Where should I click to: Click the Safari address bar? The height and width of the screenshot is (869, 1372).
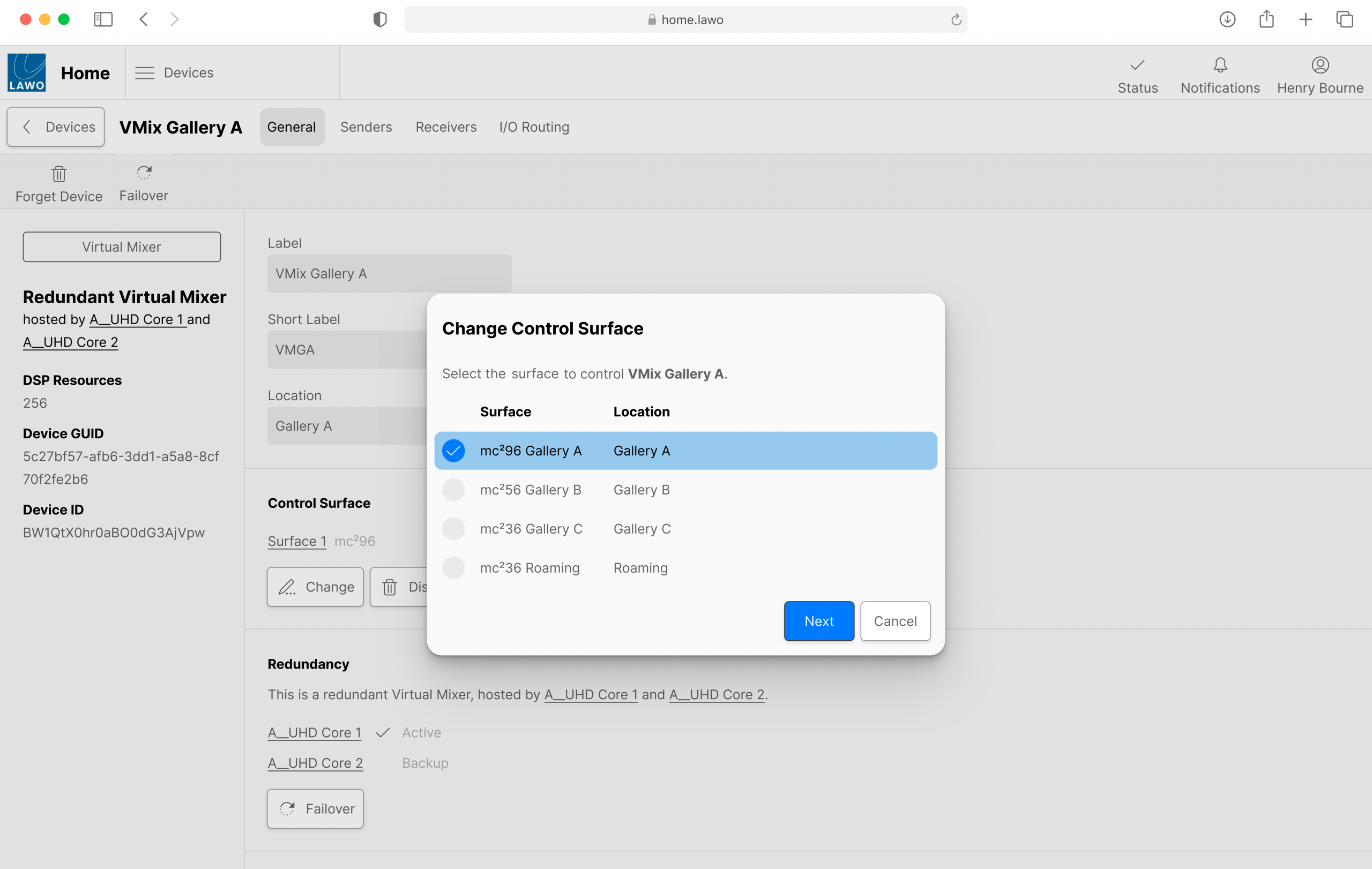point(685,19)
